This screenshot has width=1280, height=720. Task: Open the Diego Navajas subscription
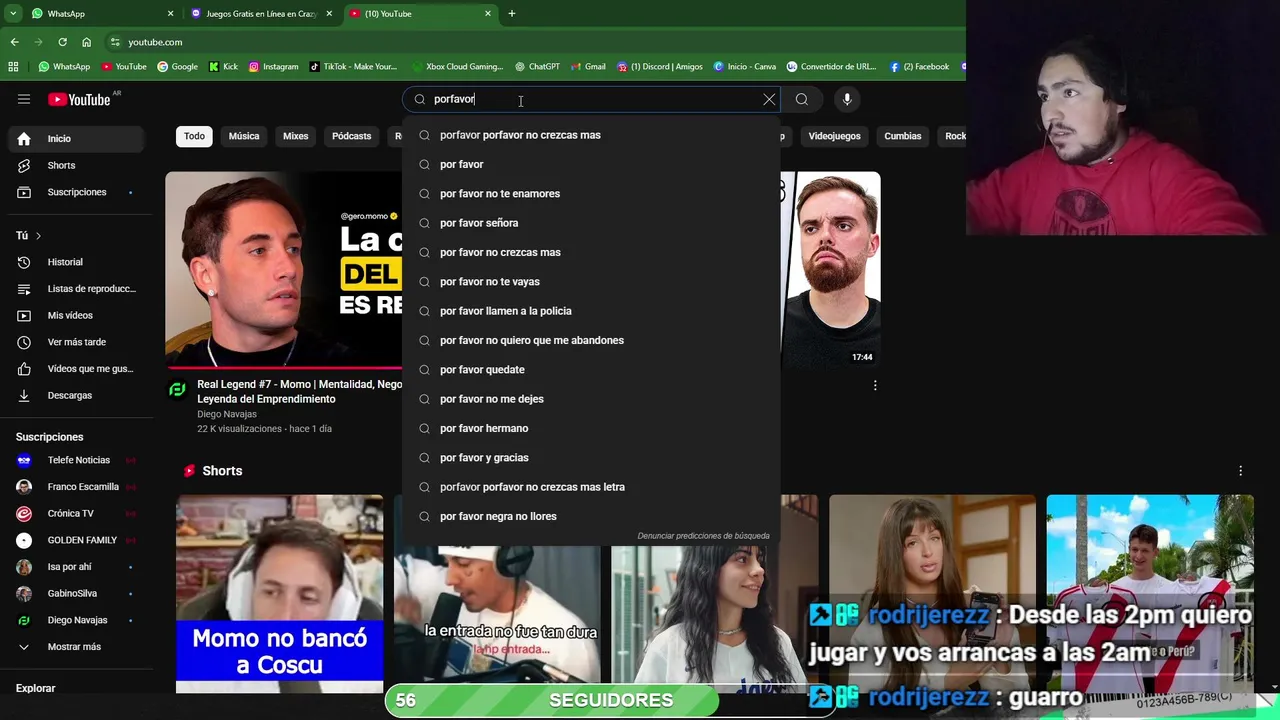click(x=76, y=620)
